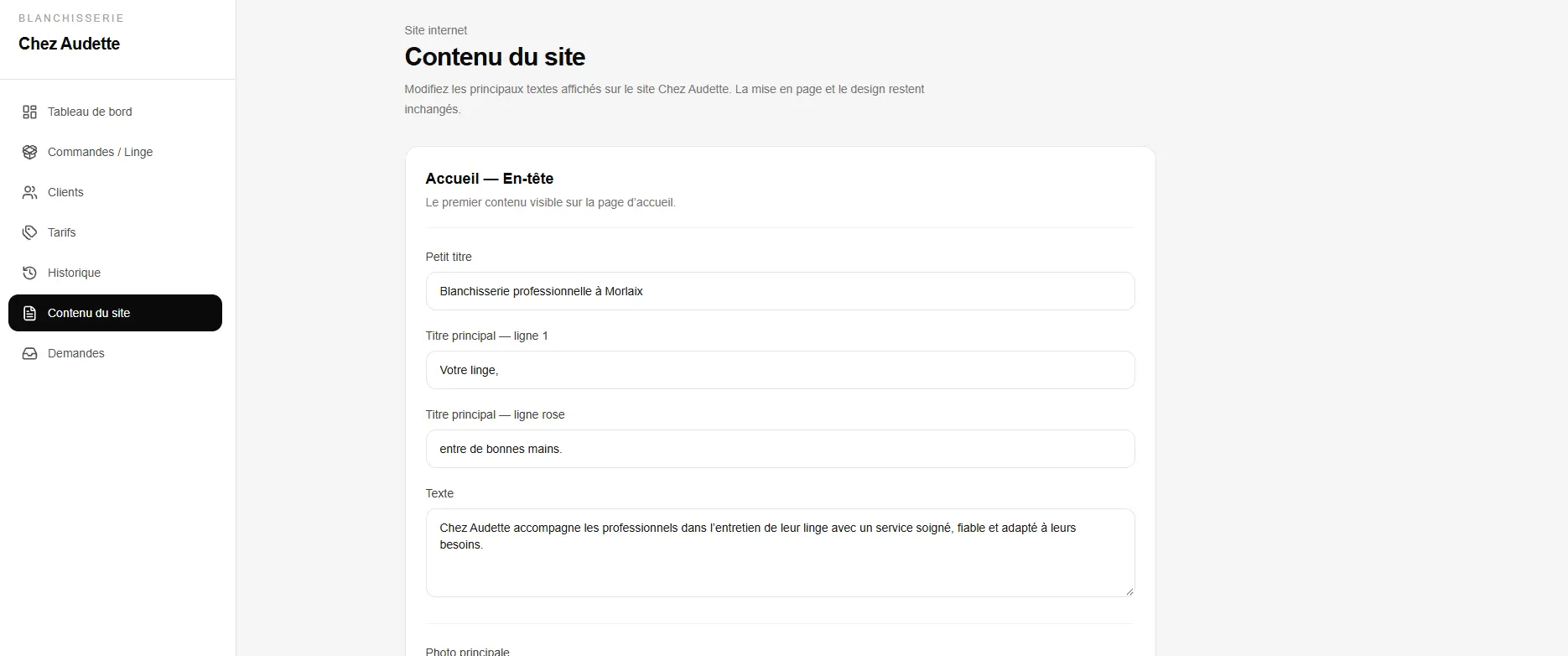Click the 'Petit titre' label
This screenshot has height=656, width=1568.
pos(449,257)
